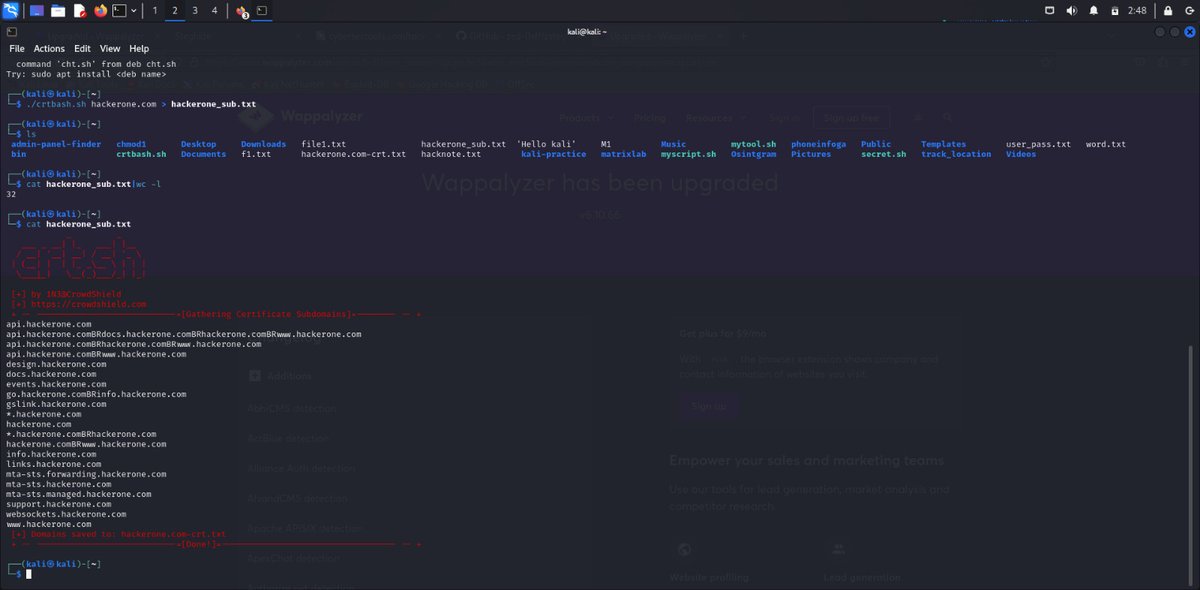Click myscript.sh file name
Screen dimensions: 1200x590
[688, 154]
